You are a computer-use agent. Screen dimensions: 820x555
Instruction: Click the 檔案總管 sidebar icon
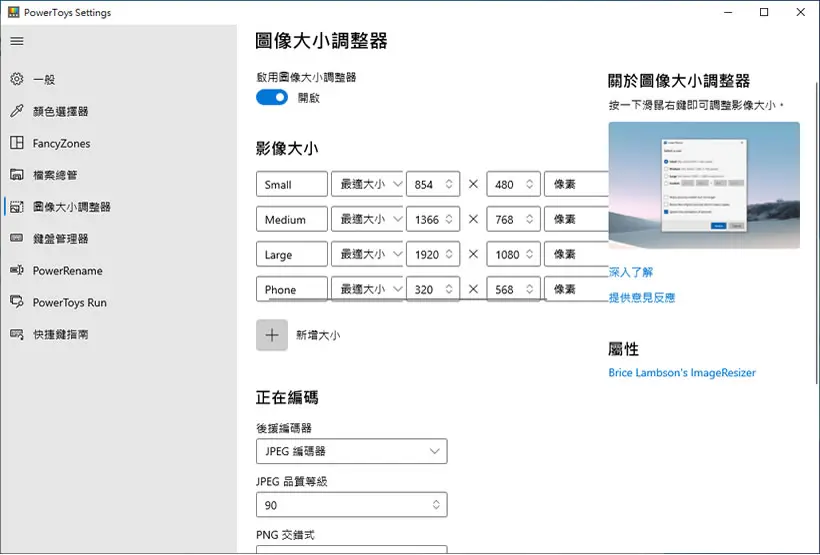[17, 175]
